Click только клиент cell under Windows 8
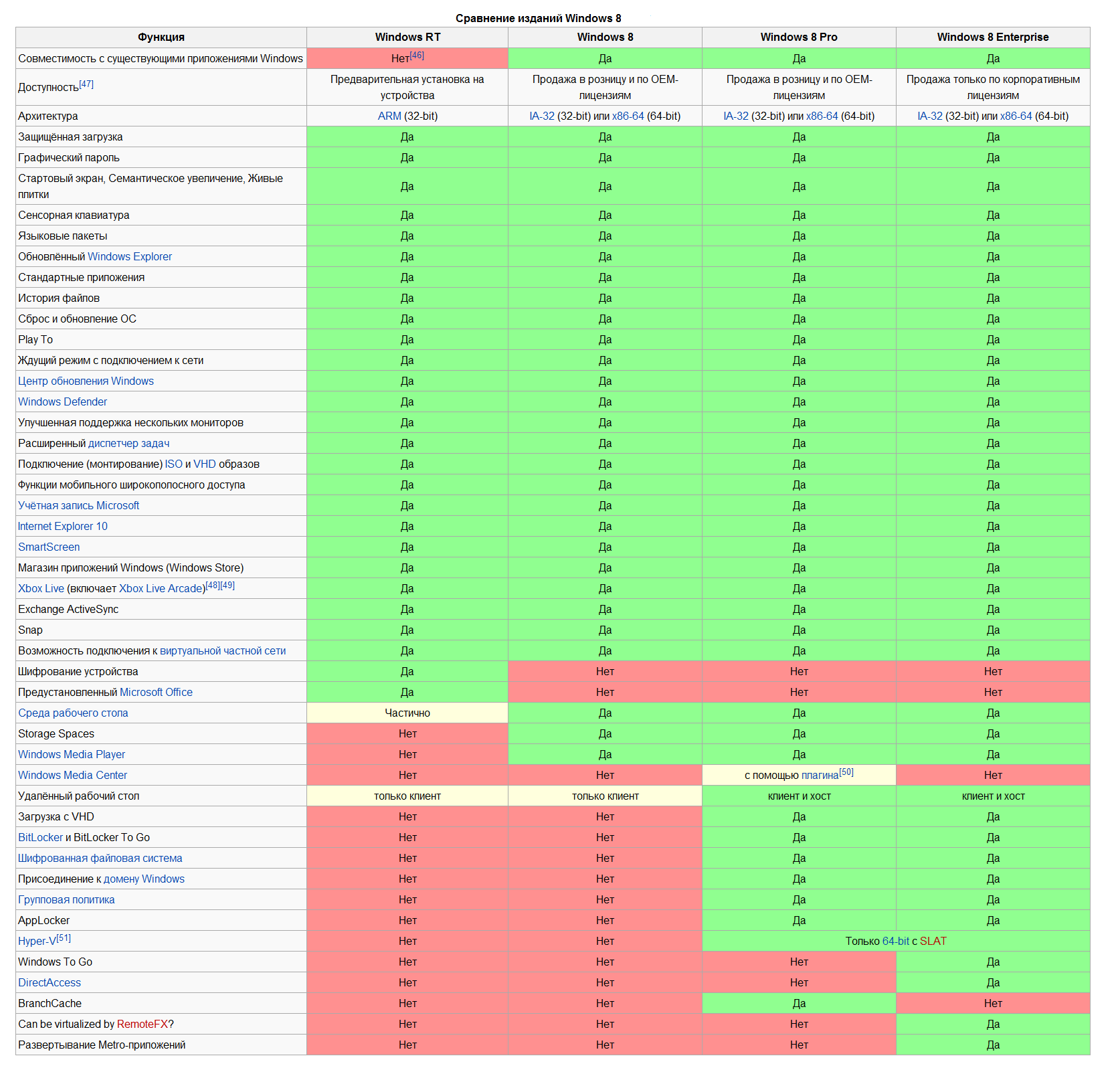 tap(605, 796)
